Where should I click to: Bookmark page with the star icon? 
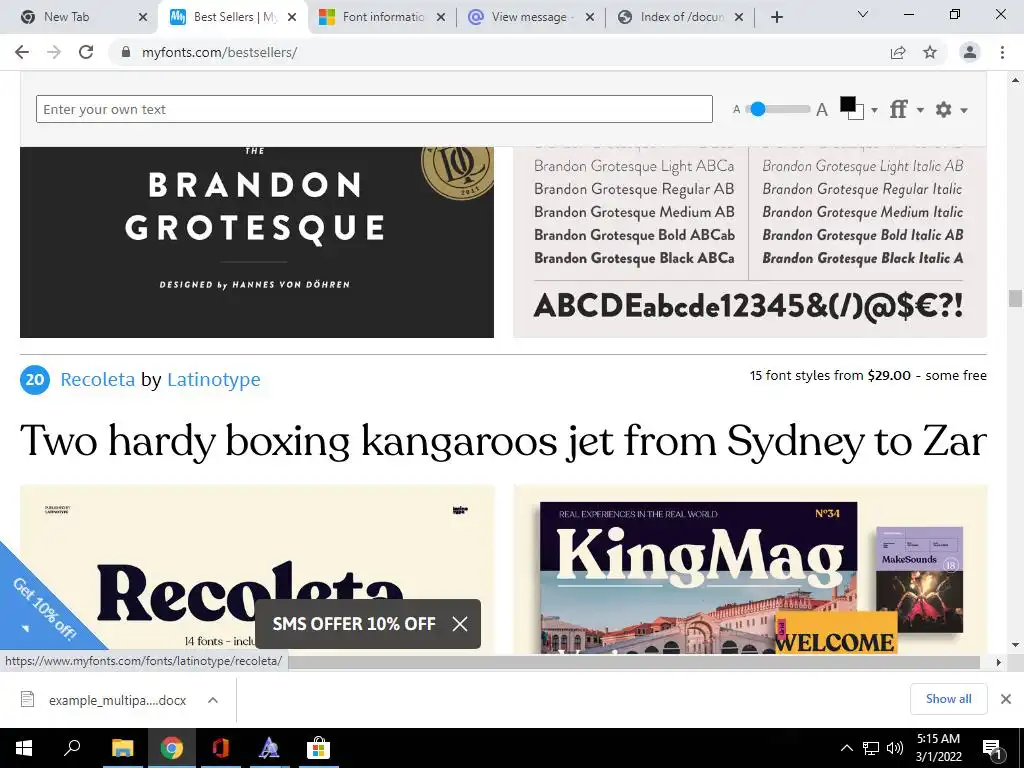click(x=930, y=52)
